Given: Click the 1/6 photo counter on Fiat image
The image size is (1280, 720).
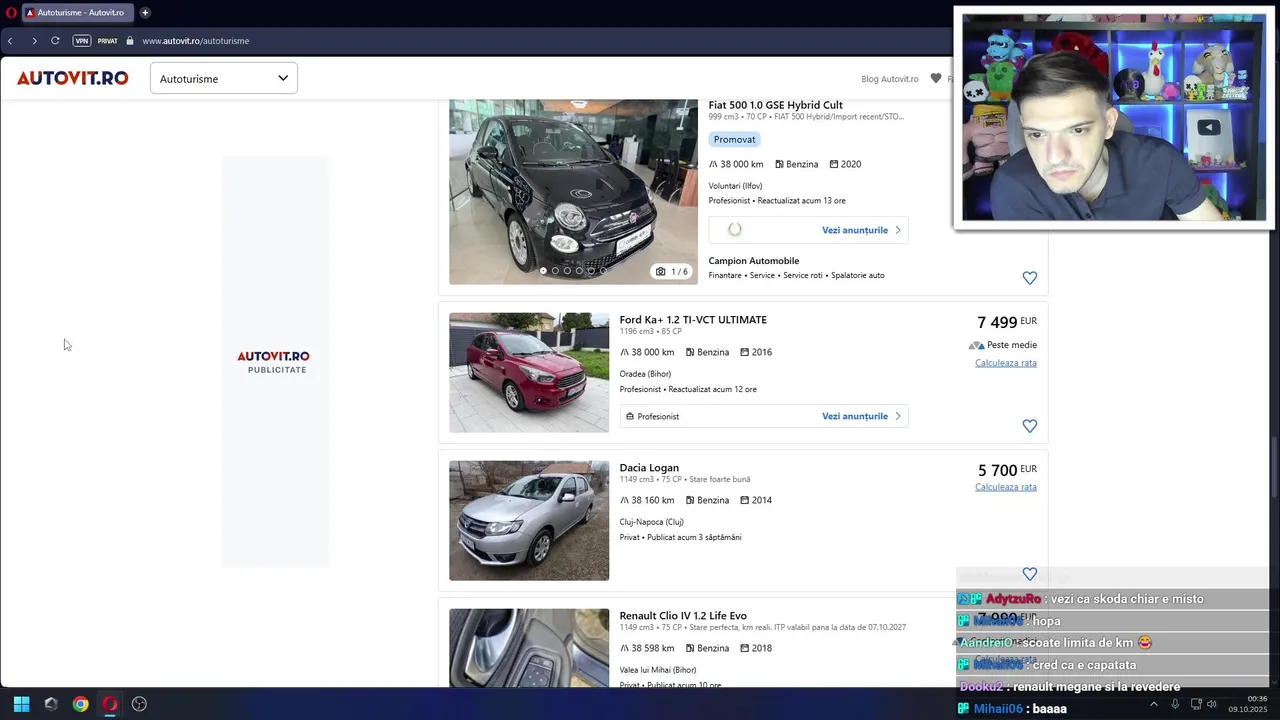Looking at the screenshot, I should click(x=671, y=271).
